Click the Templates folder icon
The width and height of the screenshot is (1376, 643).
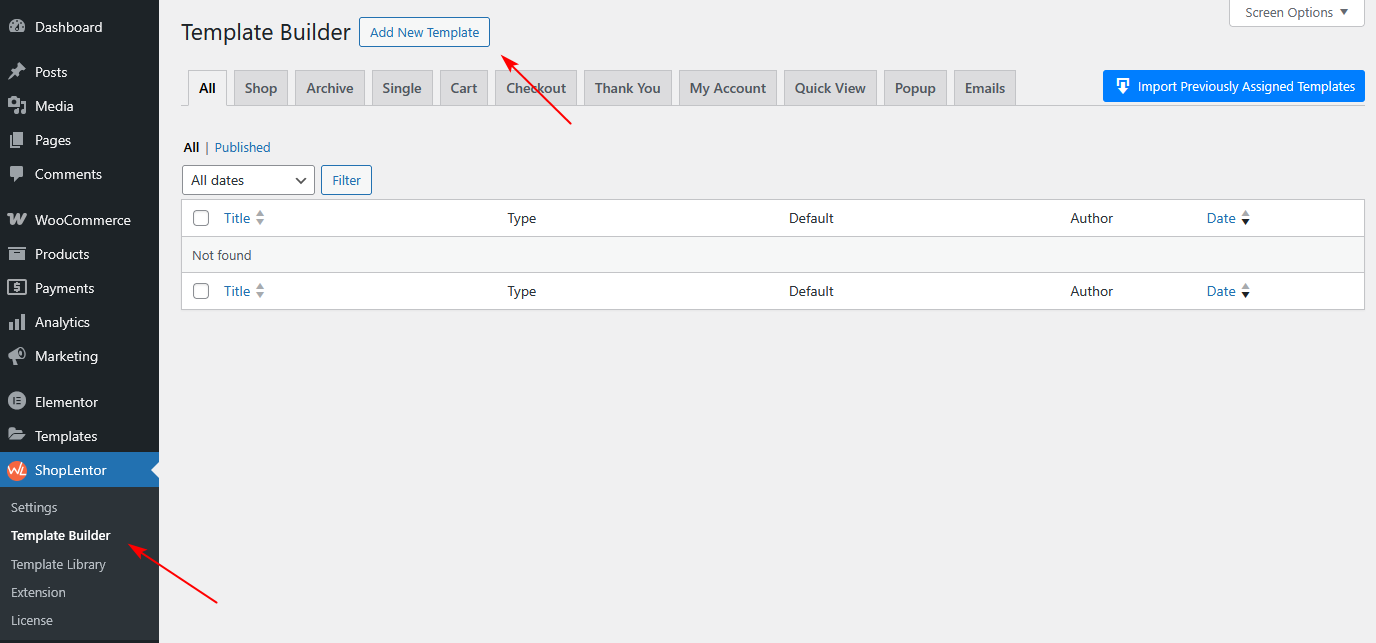17,436
